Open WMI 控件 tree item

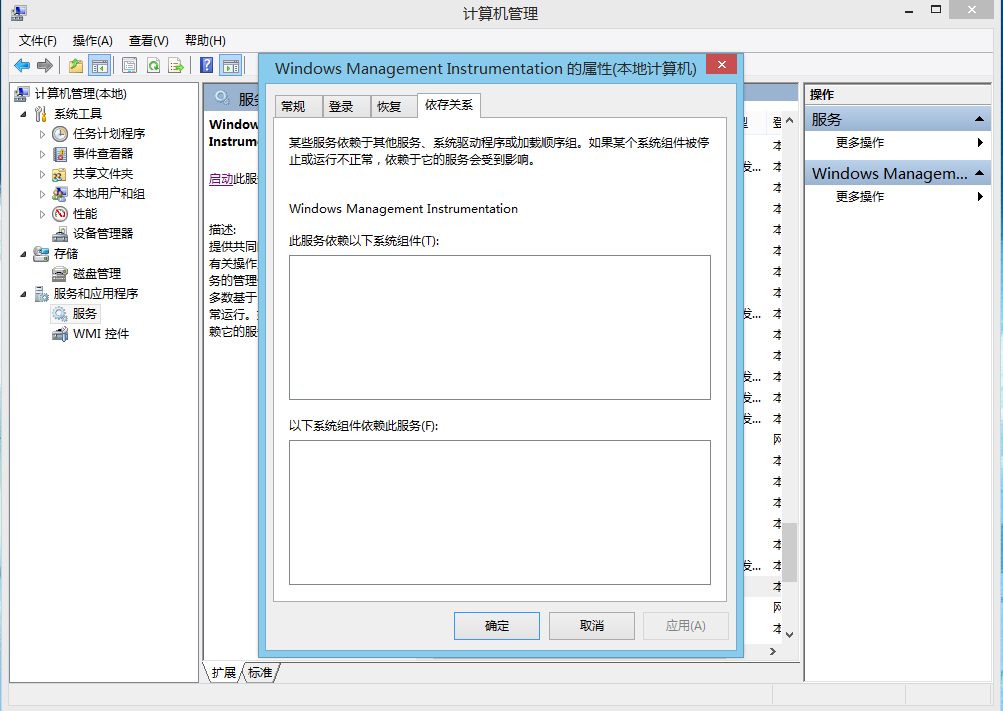coord(100,334)
